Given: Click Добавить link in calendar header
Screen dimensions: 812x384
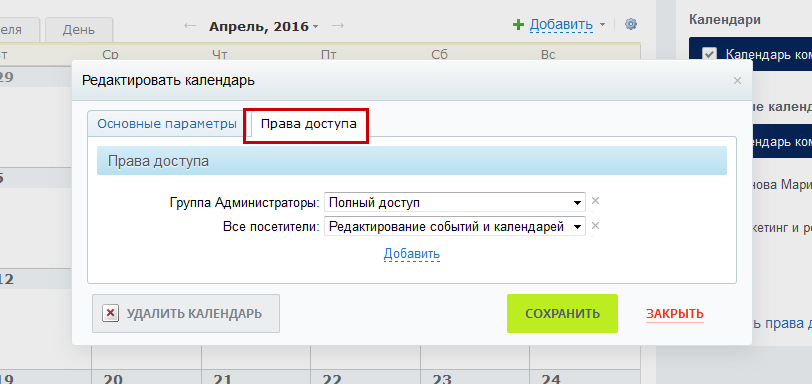Looking at the screenshot, I should click(561, 24).
